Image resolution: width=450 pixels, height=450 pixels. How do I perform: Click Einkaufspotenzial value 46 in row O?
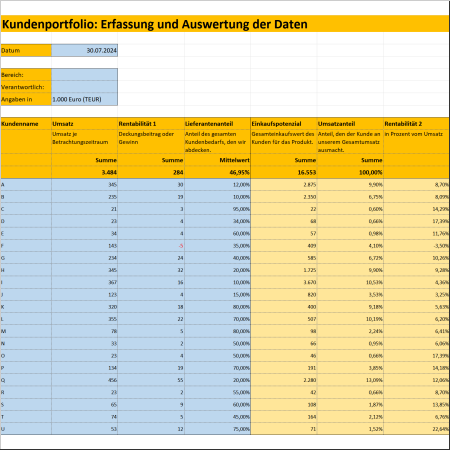(284, 356)
